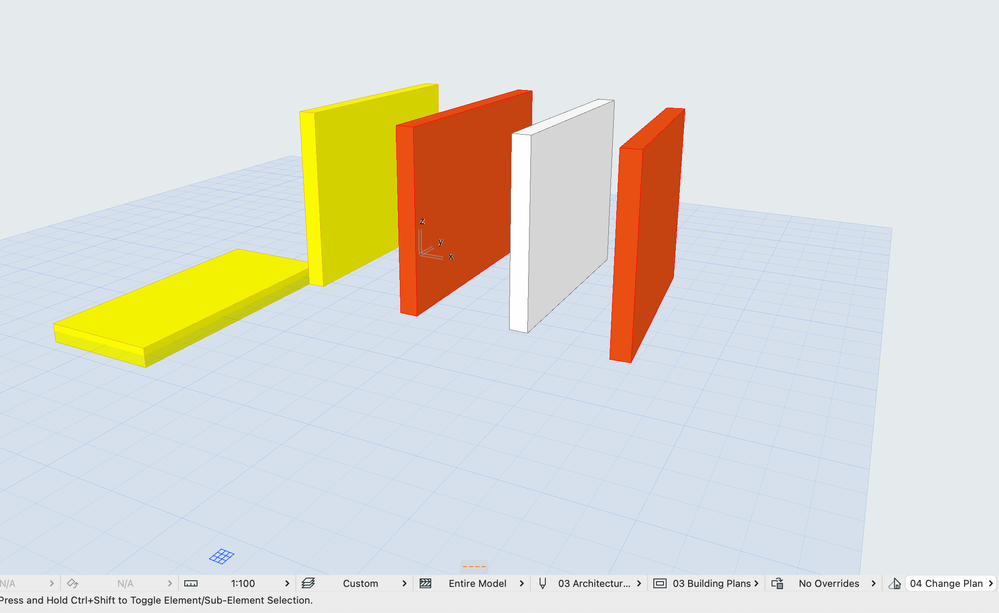Click the blue editing plane grid icon
The image size is (999, 613).
pyautogui.click(x=222, y=556)
